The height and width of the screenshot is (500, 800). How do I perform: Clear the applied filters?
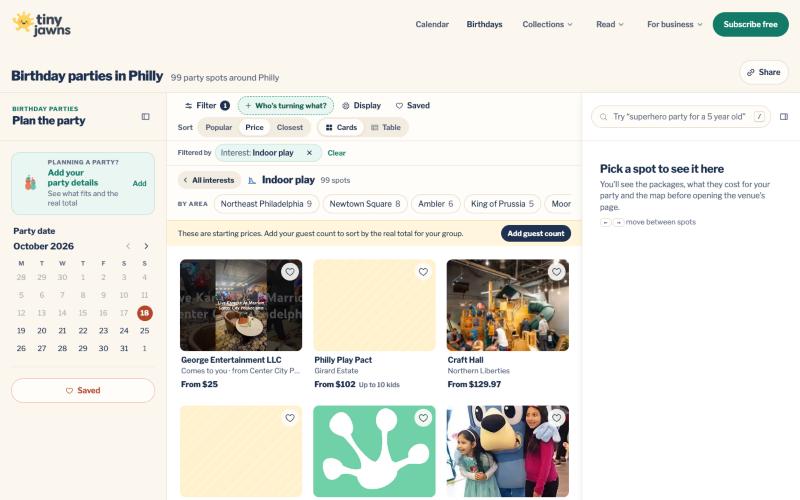tap(336, 153)
